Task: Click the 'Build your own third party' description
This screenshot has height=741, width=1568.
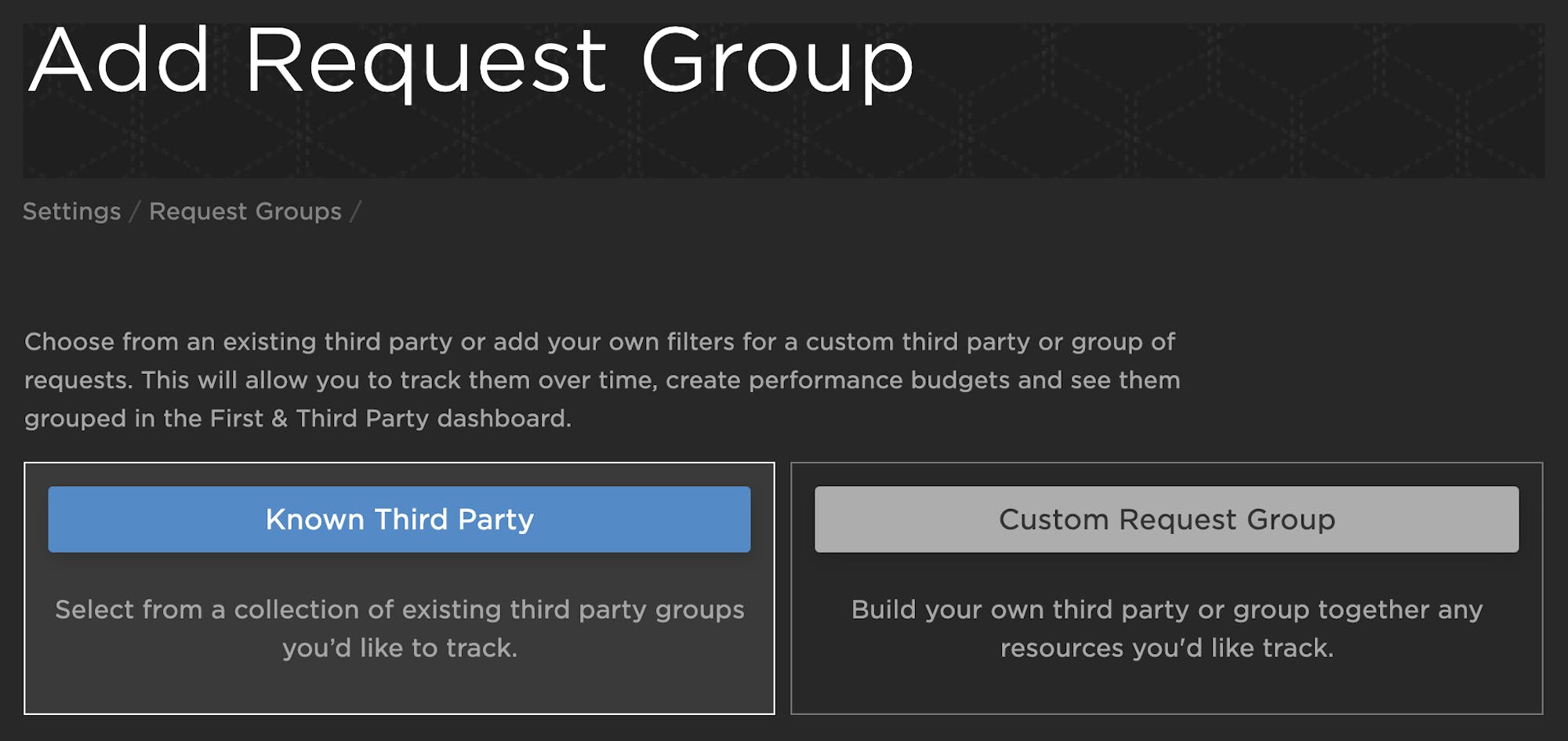Action: [x=1167, y=609]
